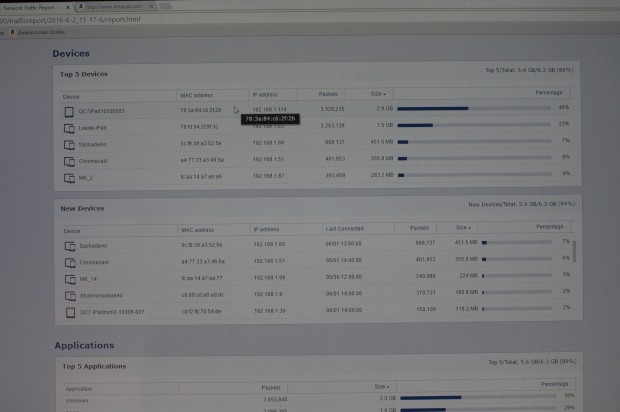620x412 pixels.
Task: Click the MAC address header in Top 5 Devices
Action: coord(198,94)
